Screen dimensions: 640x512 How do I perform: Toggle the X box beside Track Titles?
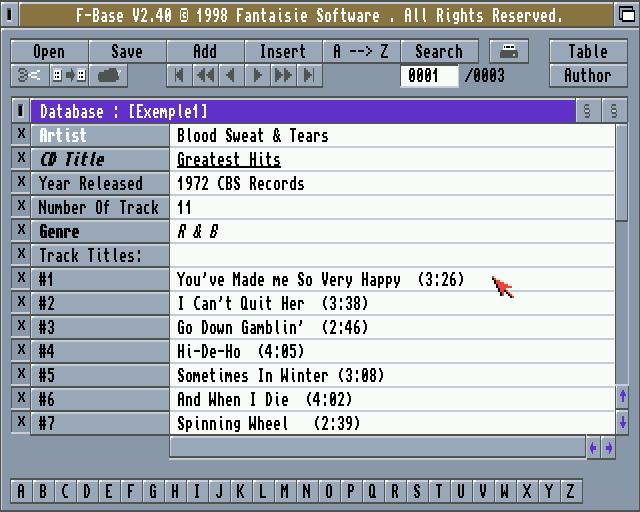click(21, 254)
